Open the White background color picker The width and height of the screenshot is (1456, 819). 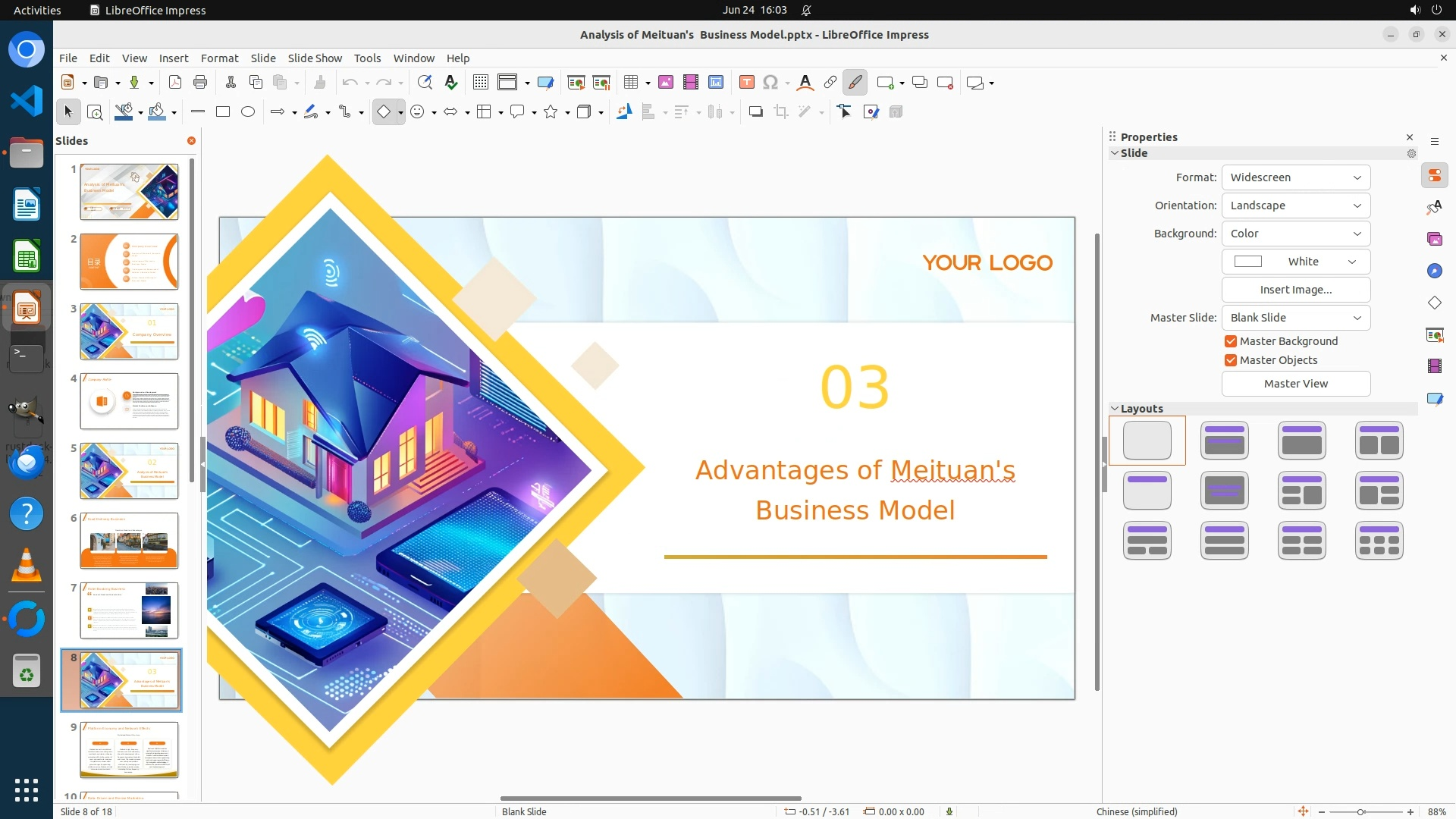click(1295, 262)
